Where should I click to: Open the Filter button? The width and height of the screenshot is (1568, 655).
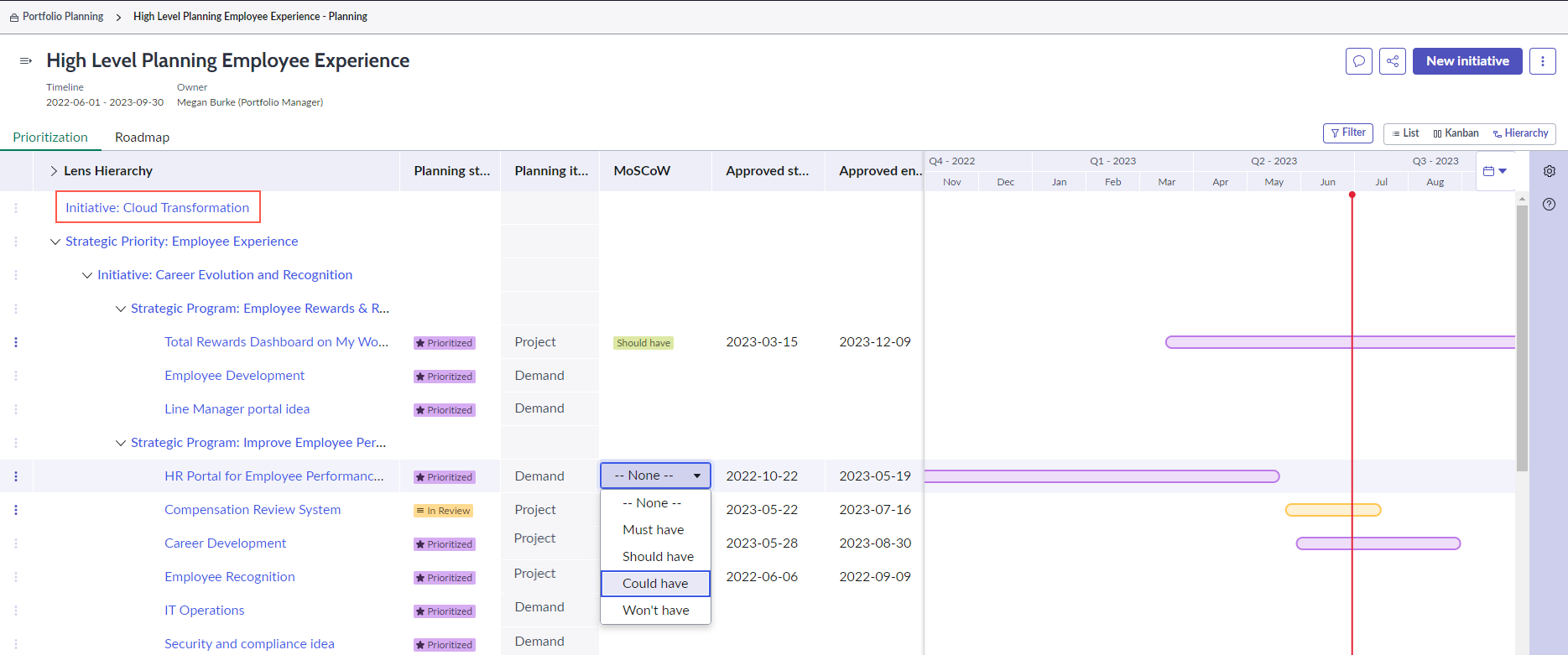[x=1348, y=133]
